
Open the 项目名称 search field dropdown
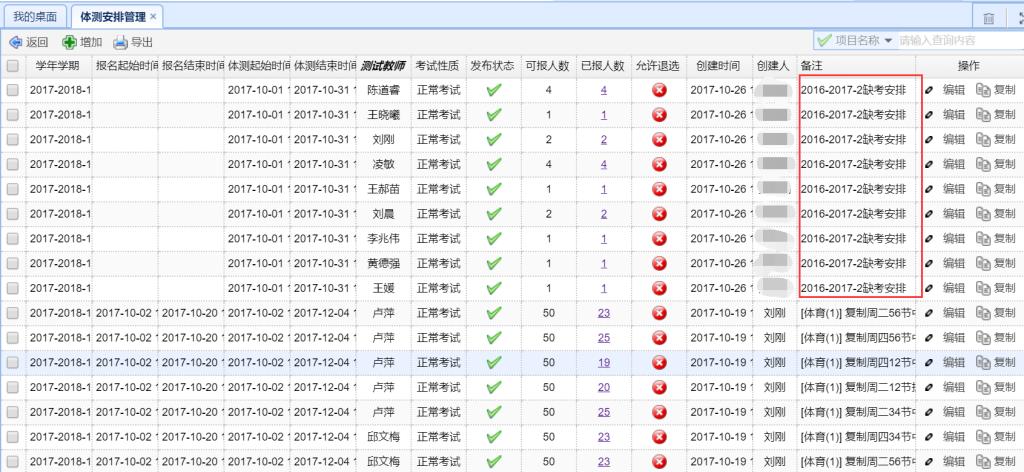pyautogui.click(x=888, y=41)
